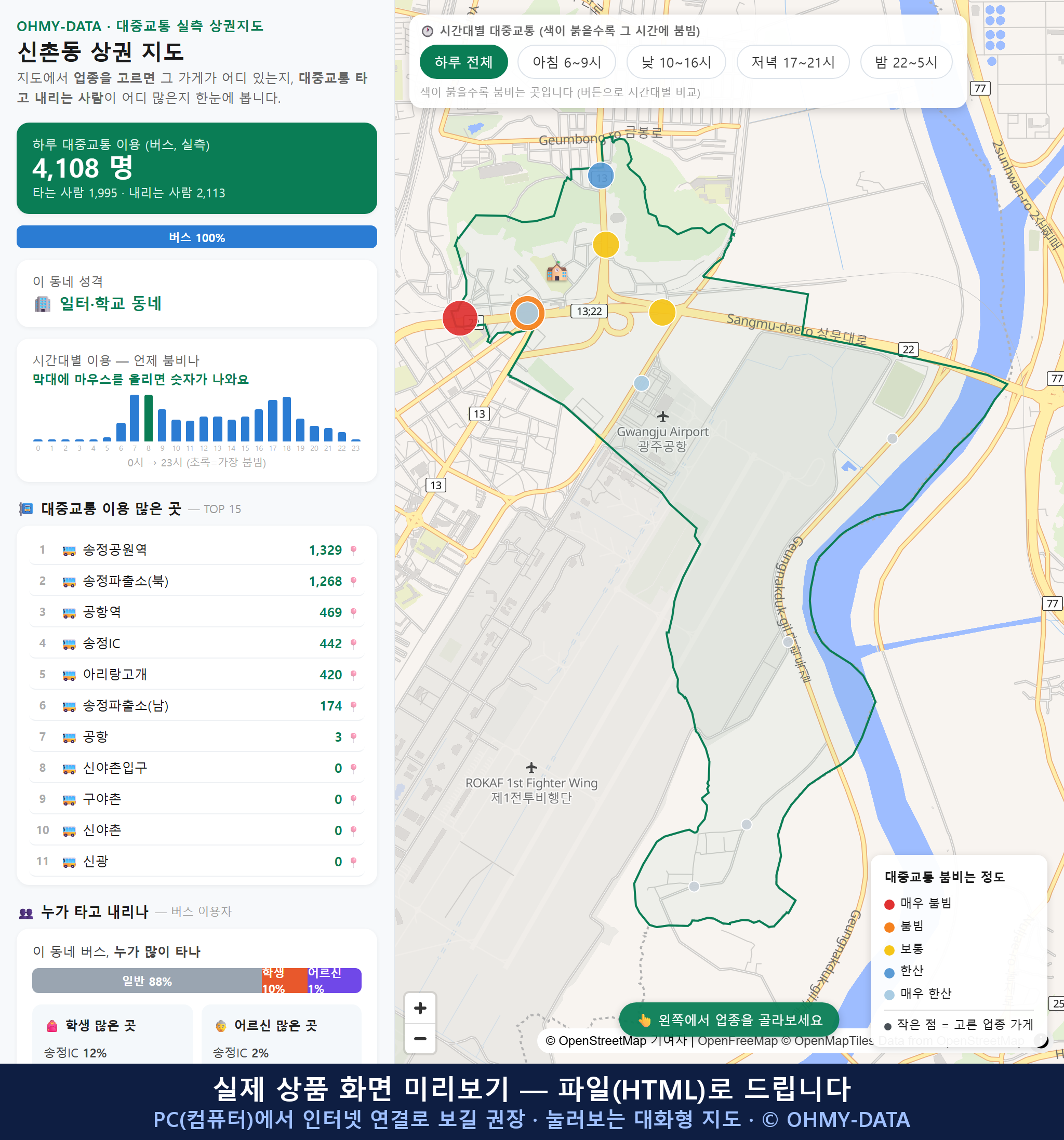Click the Gwangju Airport map label
1064x1140 pixels.
pos(662,439)
